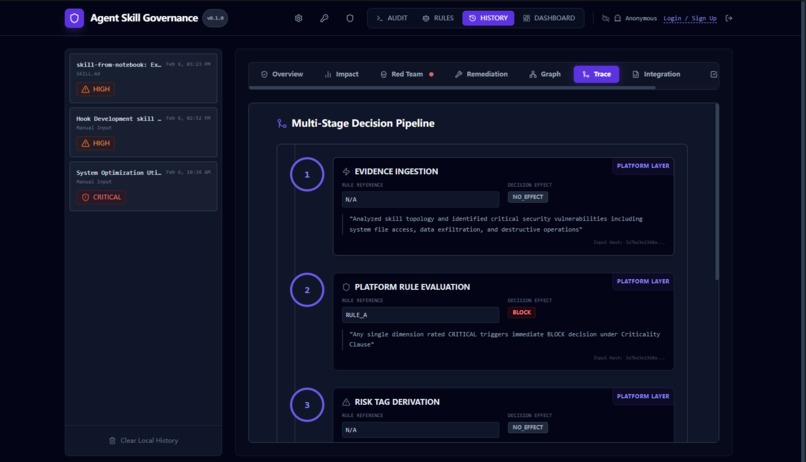Click rule reference field N/A in Risk Tag Derivation
The height and width of the screenshot is (462, 806).
pyautogui.click(x=420, y=430)
